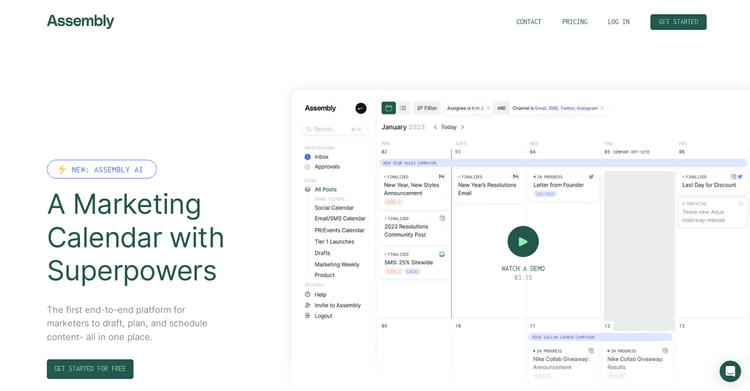Open the New: Assembly AI announcement badge
This screenshot has width=750, height=391.
[102, 169]
